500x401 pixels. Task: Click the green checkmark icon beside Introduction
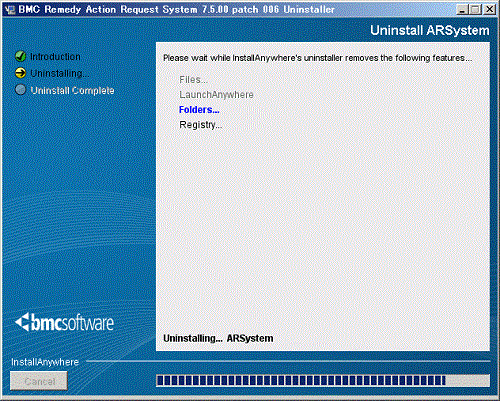(x=21, y=56)
